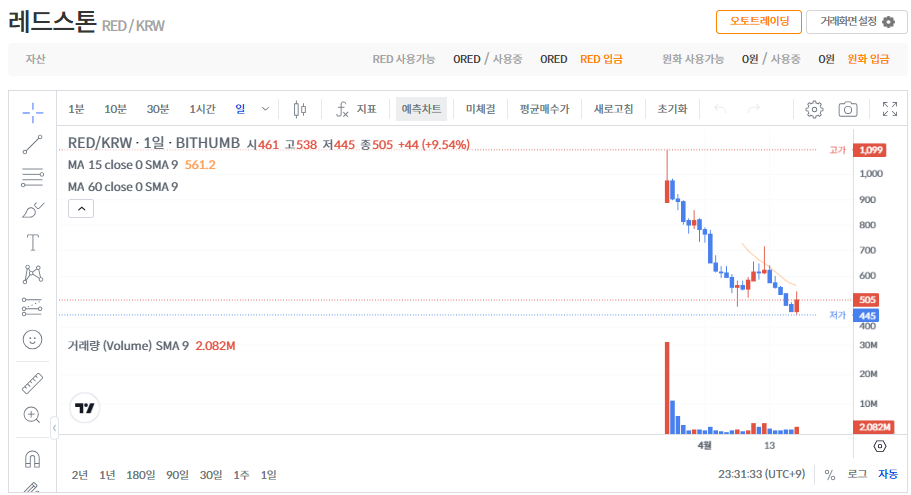Image resolution: width=911 pixels, height=495 pixels.
Task: Set range to 1년
Action: click(107, 475)
